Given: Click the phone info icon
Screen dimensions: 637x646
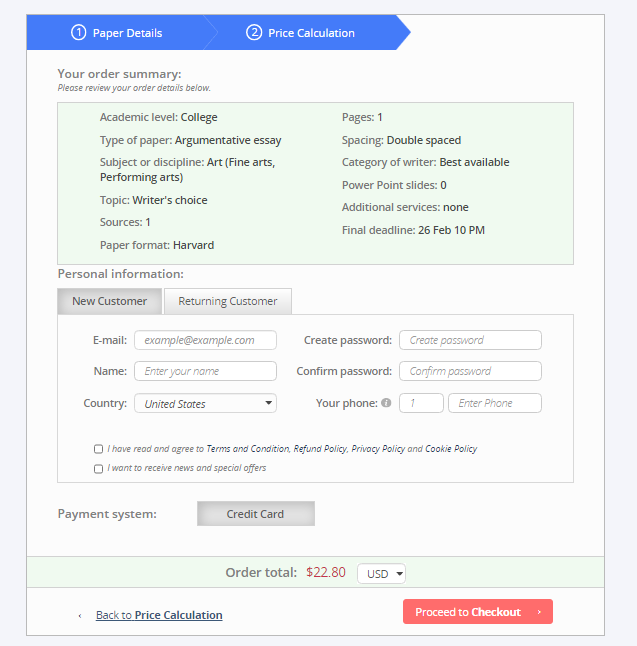Looking at the screenshot, I should coord(386,403).
